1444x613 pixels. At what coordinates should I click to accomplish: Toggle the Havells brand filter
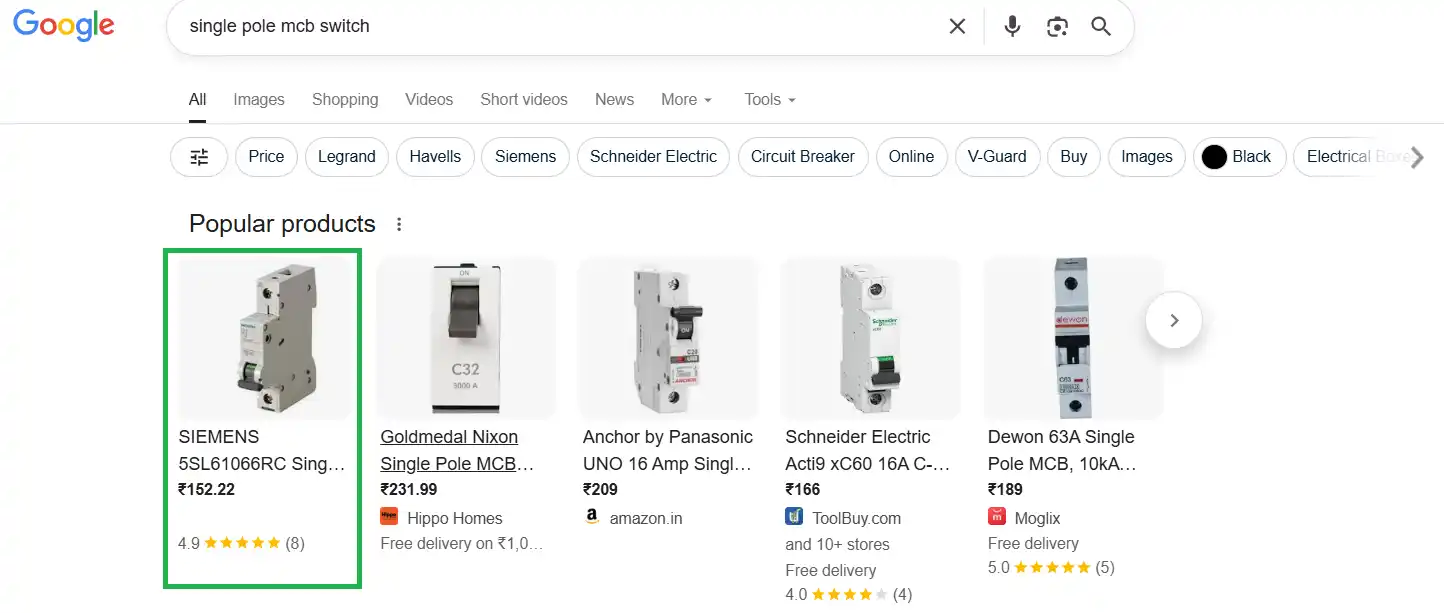pos(435,157)
